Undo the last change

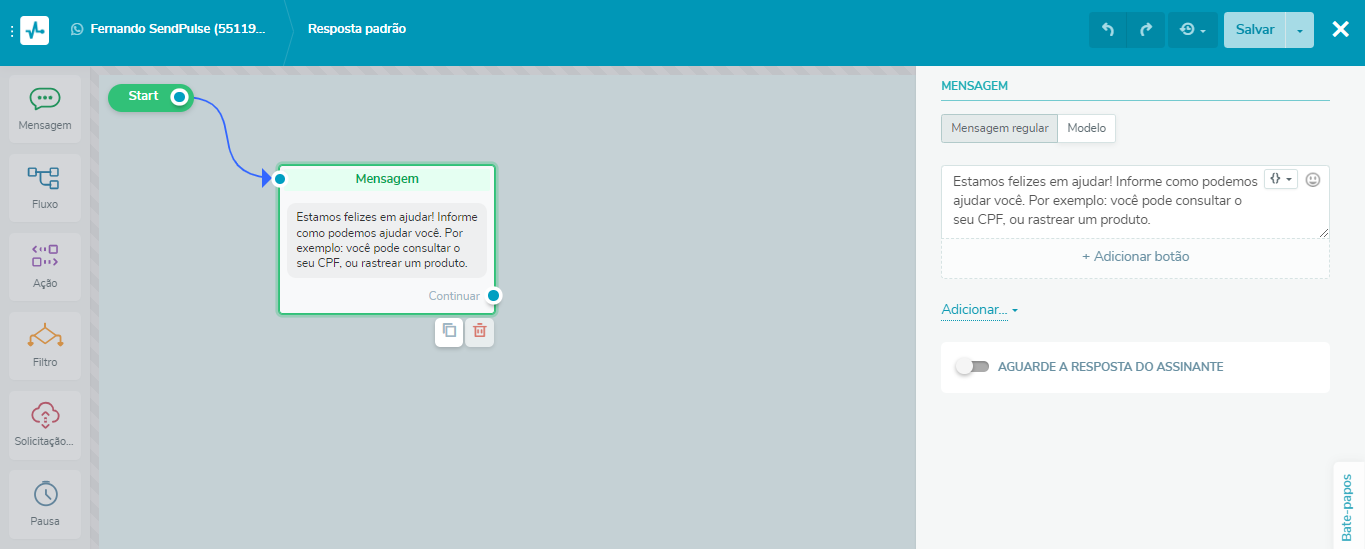(x=1108, y=30)
